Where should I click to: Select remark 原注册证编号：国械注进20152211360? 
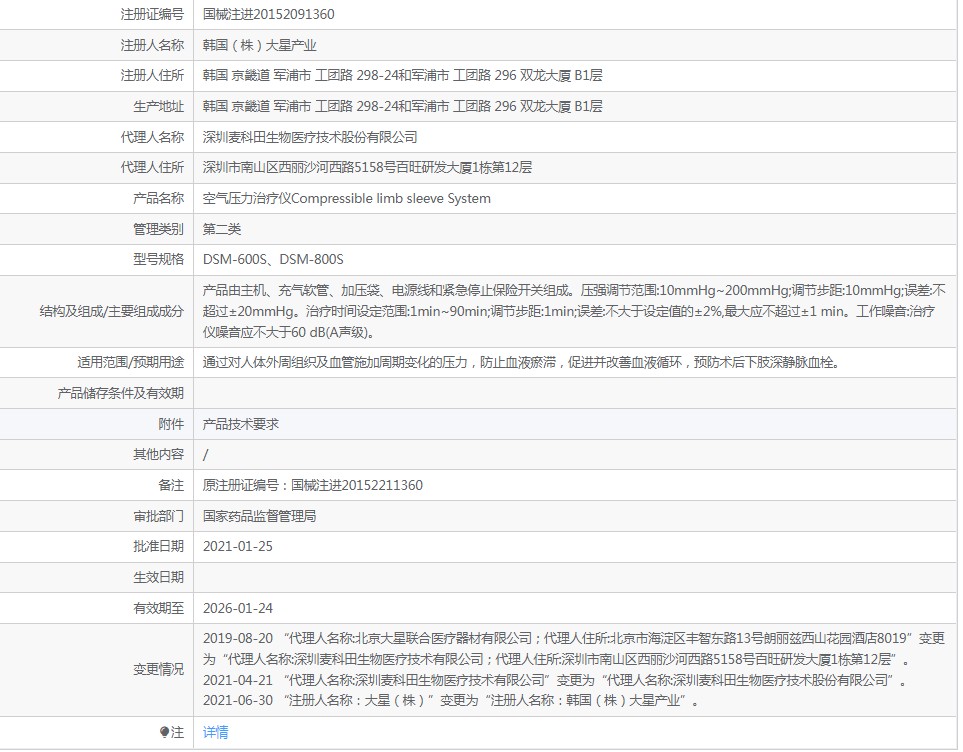313,485
